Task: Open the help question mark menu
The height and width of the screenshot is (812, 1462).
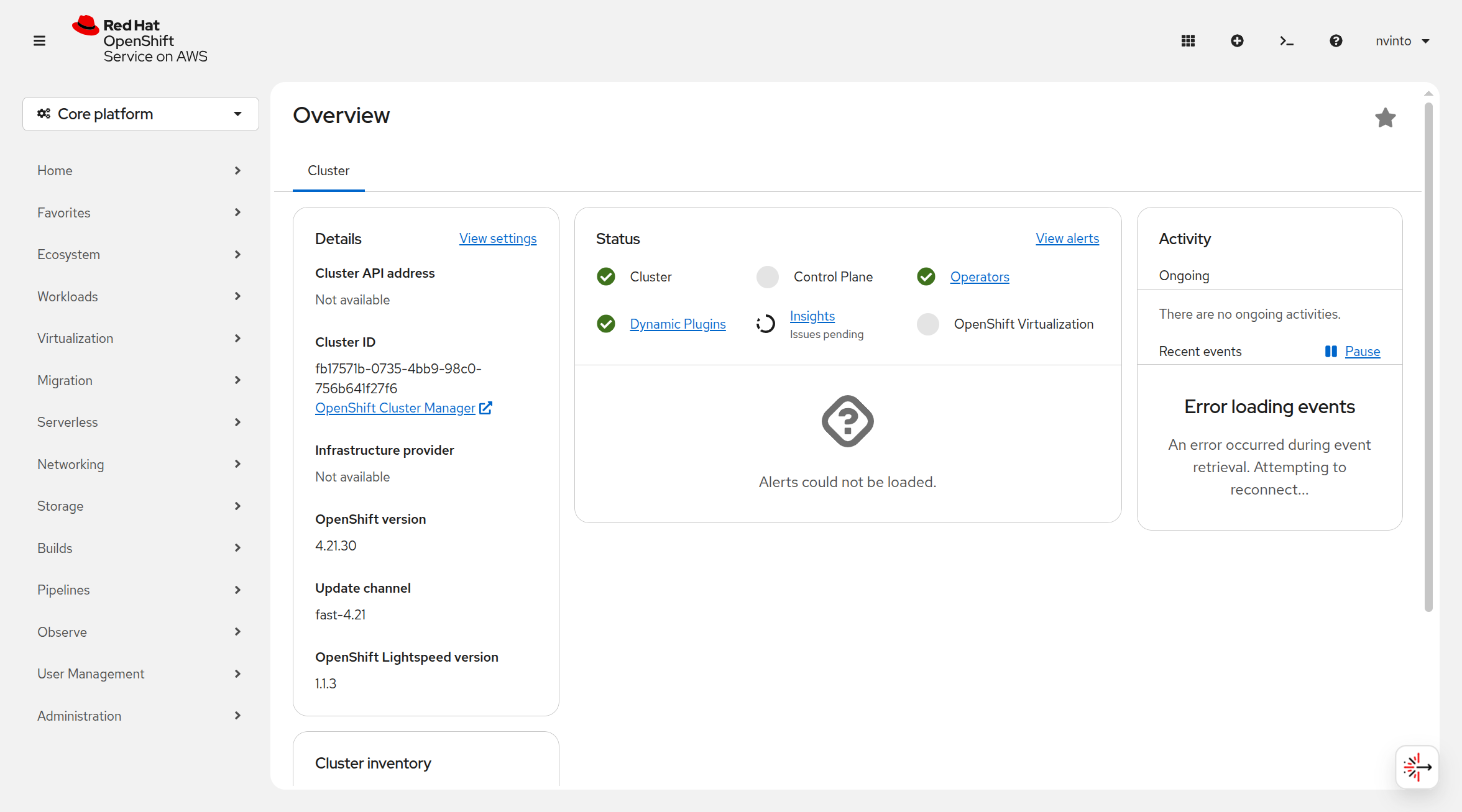Action: click(x=1336, y=41)
